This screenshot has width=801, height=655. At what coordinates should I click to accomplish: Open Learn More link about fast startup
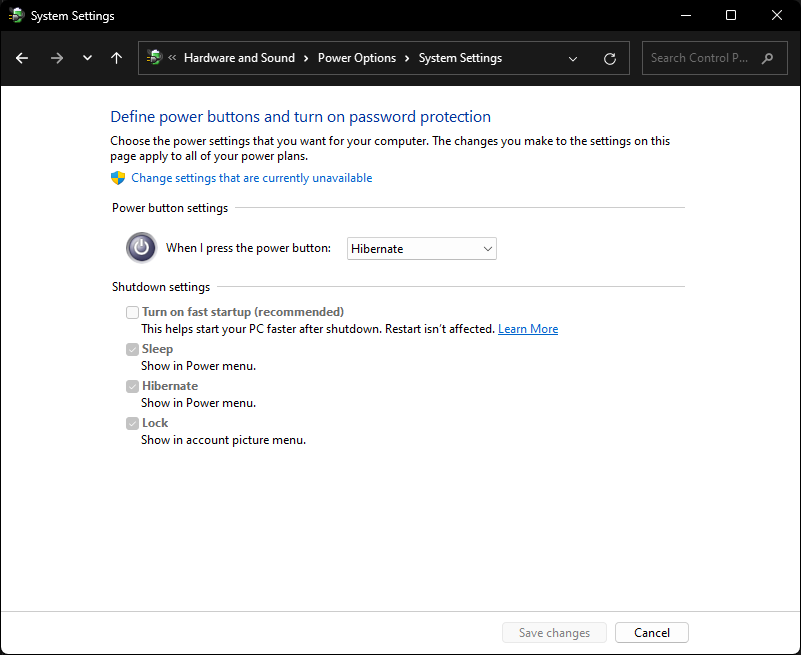(528, 329)
